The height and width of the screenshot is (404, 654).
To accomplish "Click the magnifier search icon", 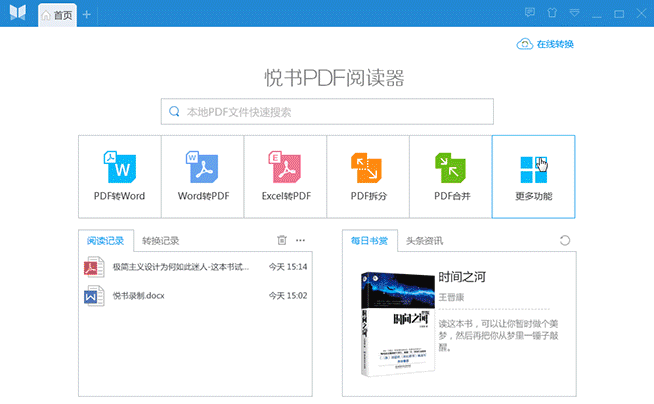I will (x=174, y=111).
